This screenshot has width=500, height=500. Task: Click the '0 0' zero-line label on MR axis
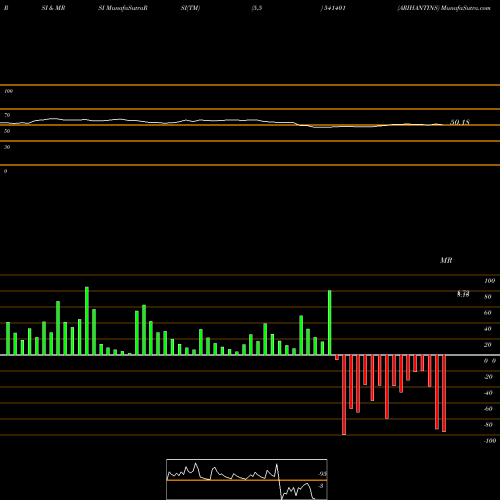pos(490,361)
